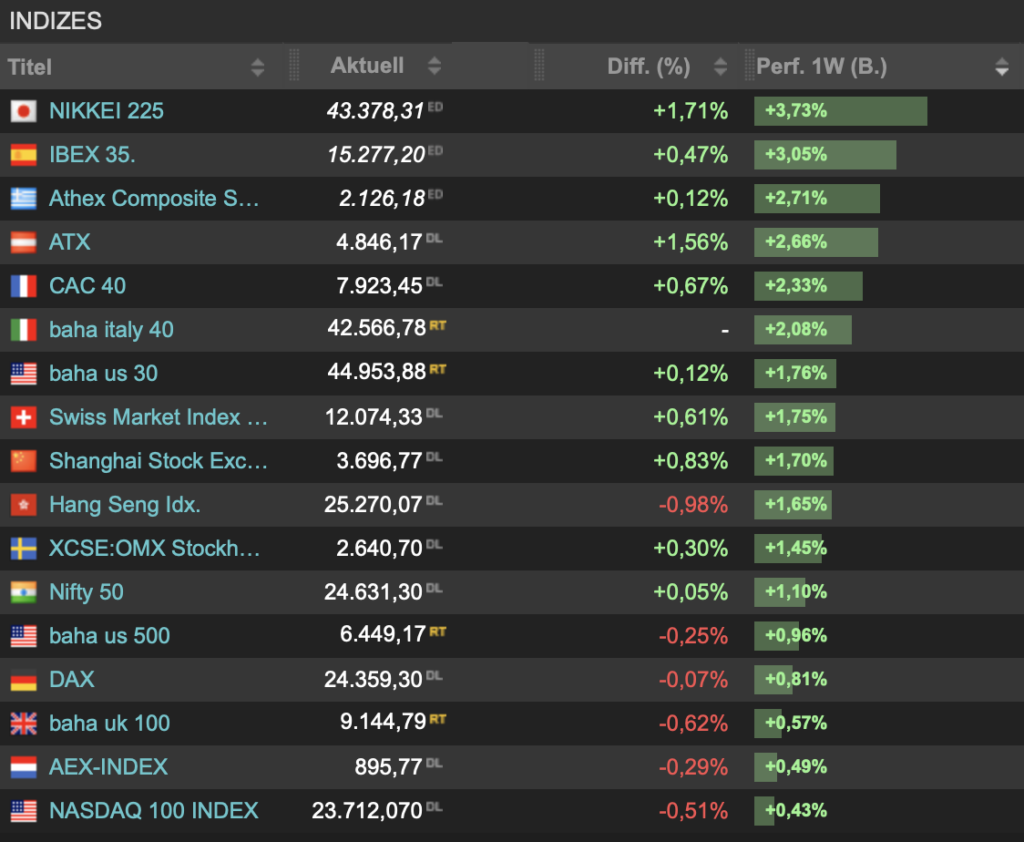Screen dimensions: 1024x842
Task: Open the ATX index link
Action: [70, 242]
